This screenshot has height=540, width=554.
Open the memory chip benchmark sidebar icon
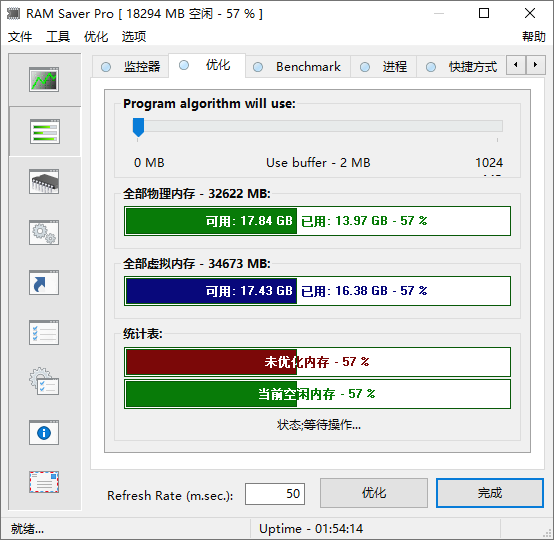[44, 182]
